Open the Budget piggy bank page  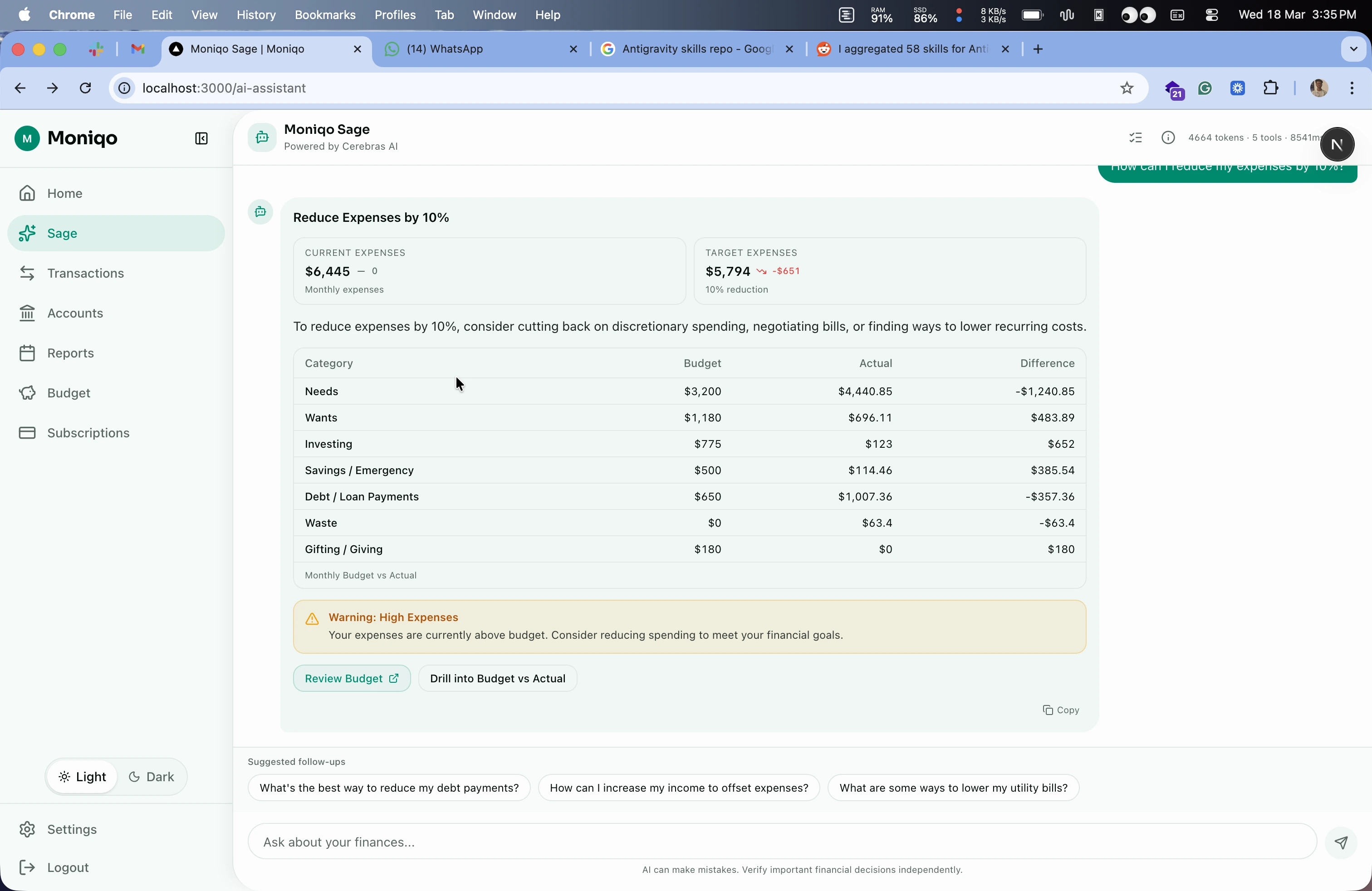click(x=69, y=393)
